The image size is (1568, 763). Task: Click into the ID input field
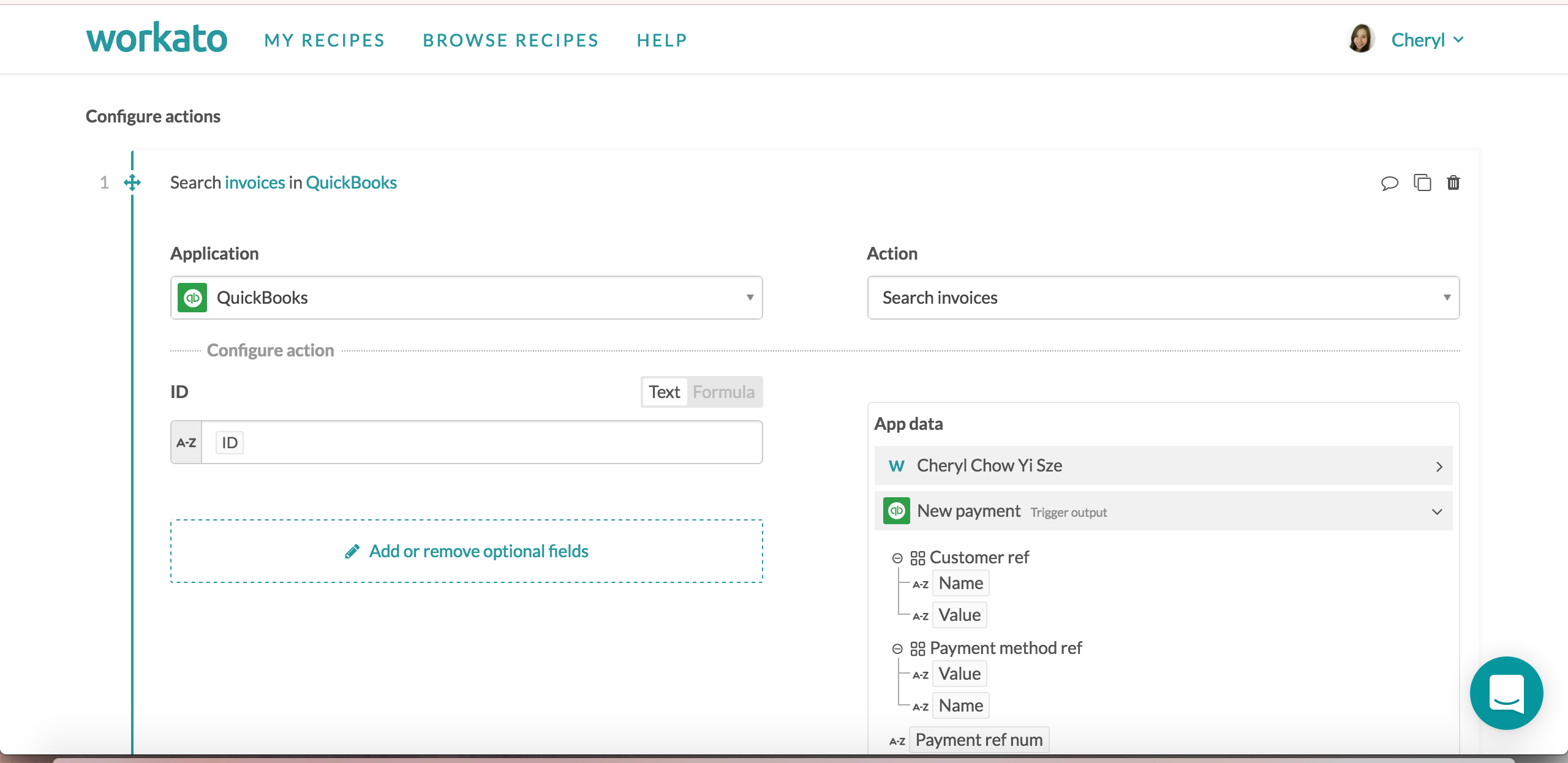tap(490, 443)
